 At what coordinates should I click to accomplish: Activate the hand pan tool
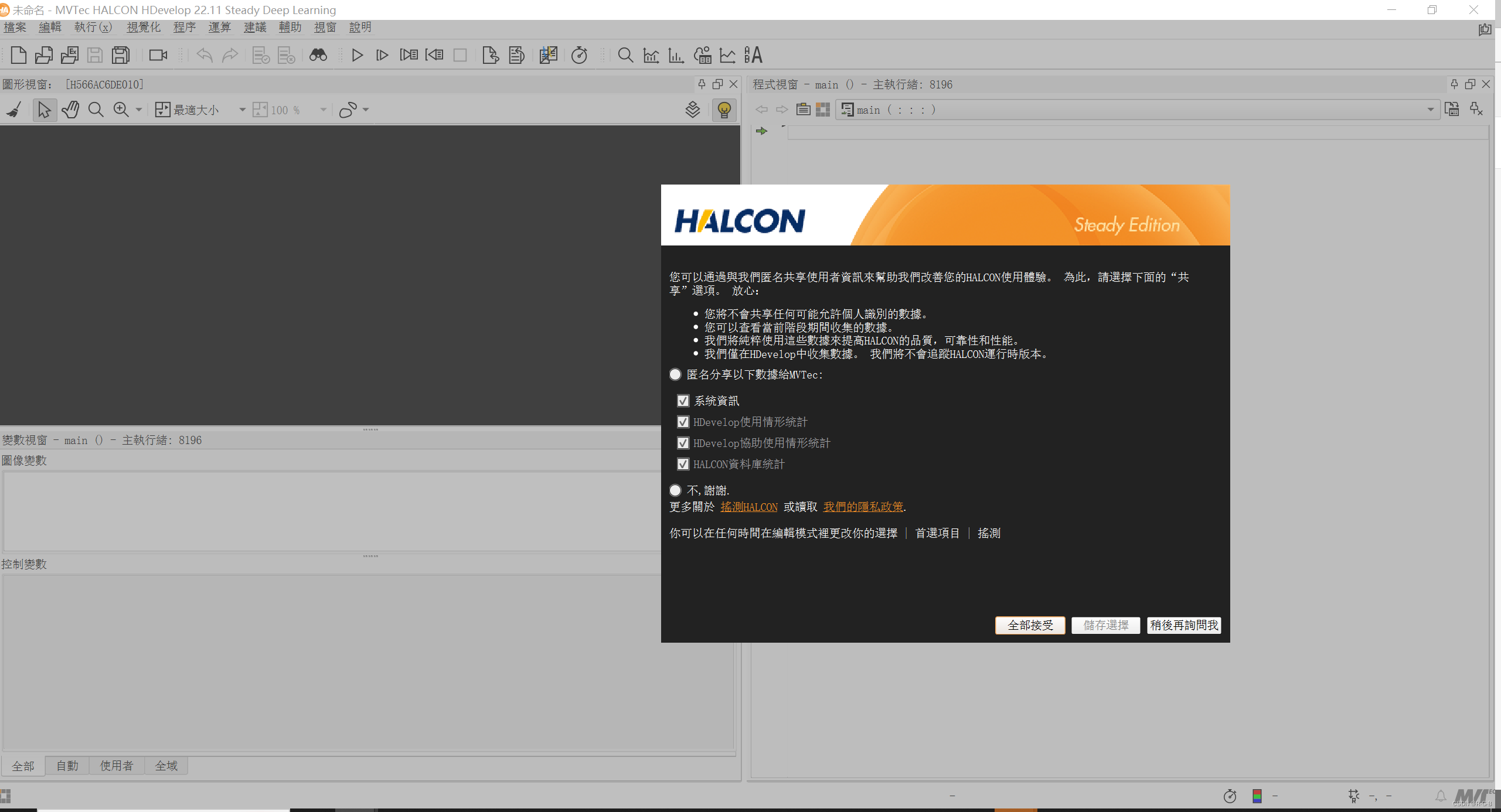pos(70,110)
